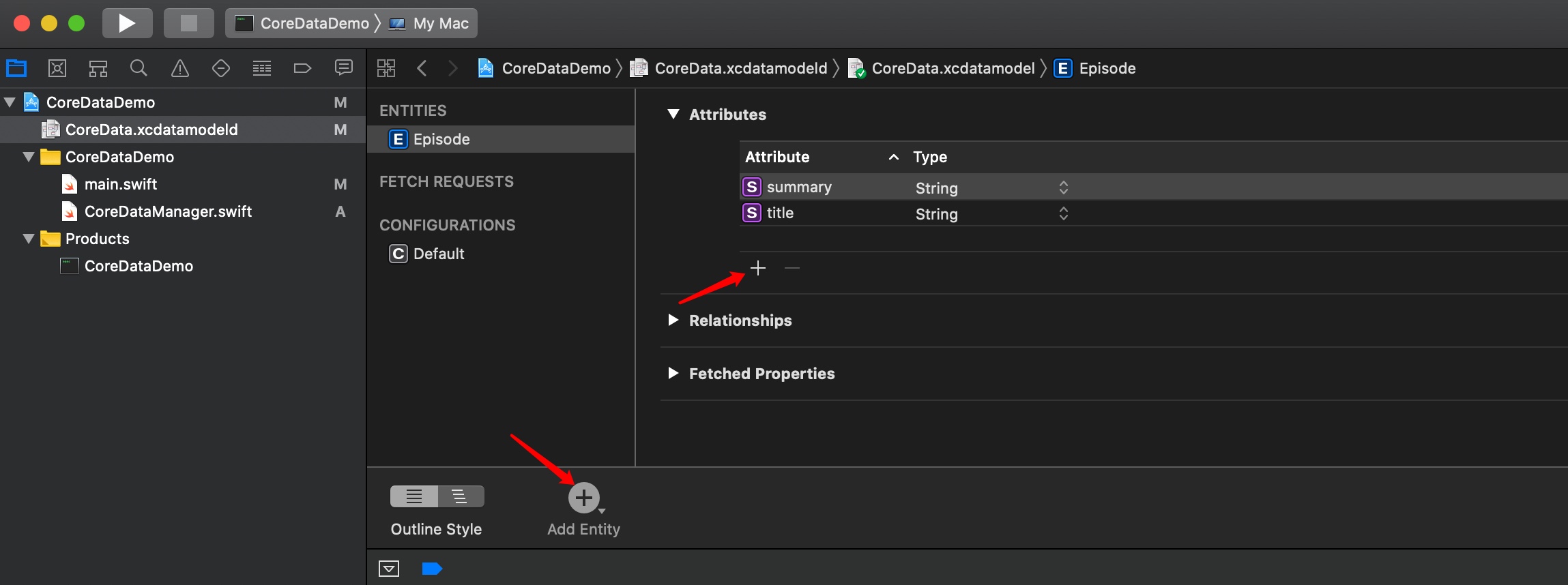Click the S icon for title
Viewport: 1568px width, 585px height.
pyautogui.click(x=752, y=213)
